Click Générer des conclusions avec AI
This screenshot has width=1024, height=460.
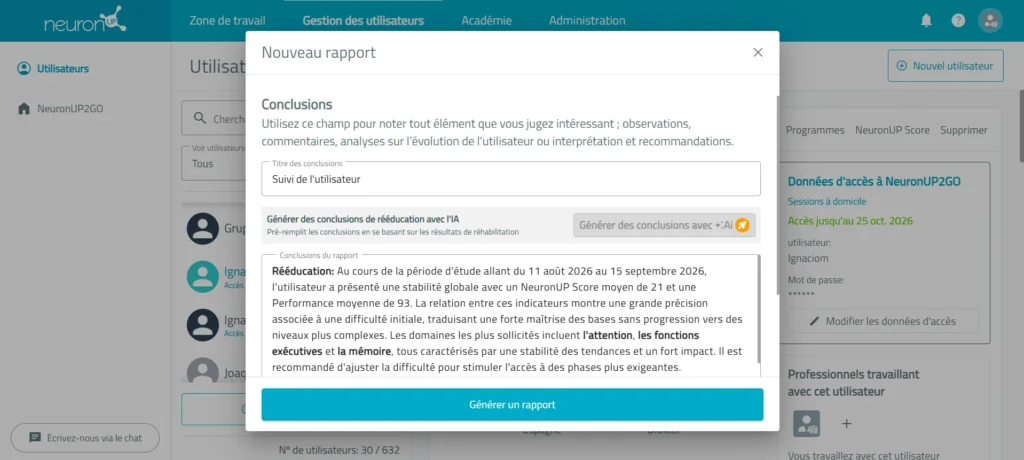tap(664, 225)
